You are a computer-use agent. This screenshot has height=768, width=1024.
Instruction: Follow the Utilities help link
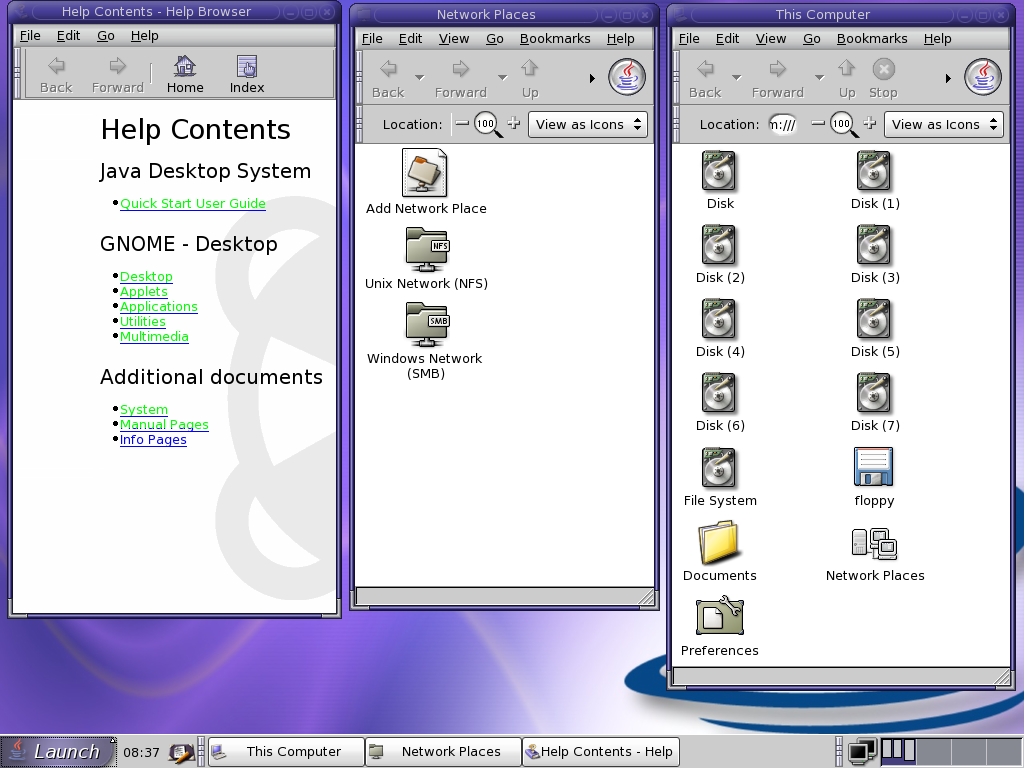(142, 321)
